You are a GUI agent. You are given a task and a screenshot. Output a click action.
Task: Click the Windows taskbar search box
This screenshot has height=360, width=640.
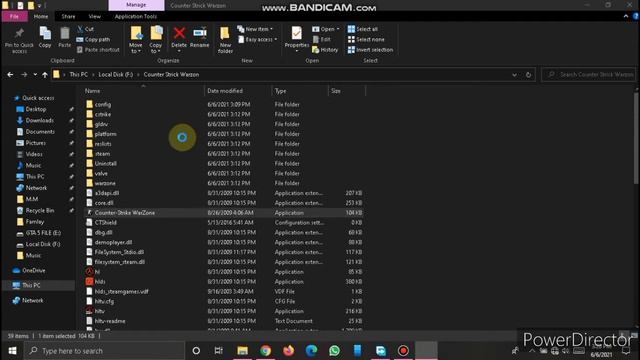point(104,351)
